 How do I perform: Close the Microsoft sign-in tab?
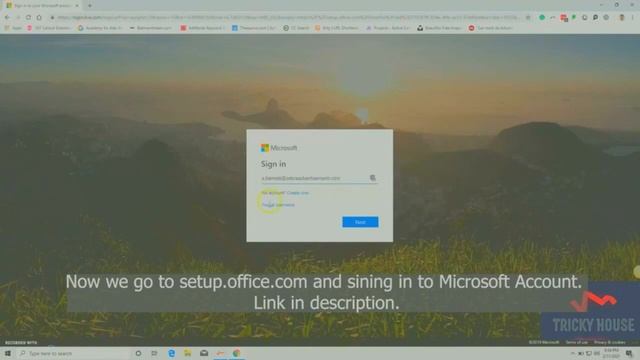tap(77, 6)
